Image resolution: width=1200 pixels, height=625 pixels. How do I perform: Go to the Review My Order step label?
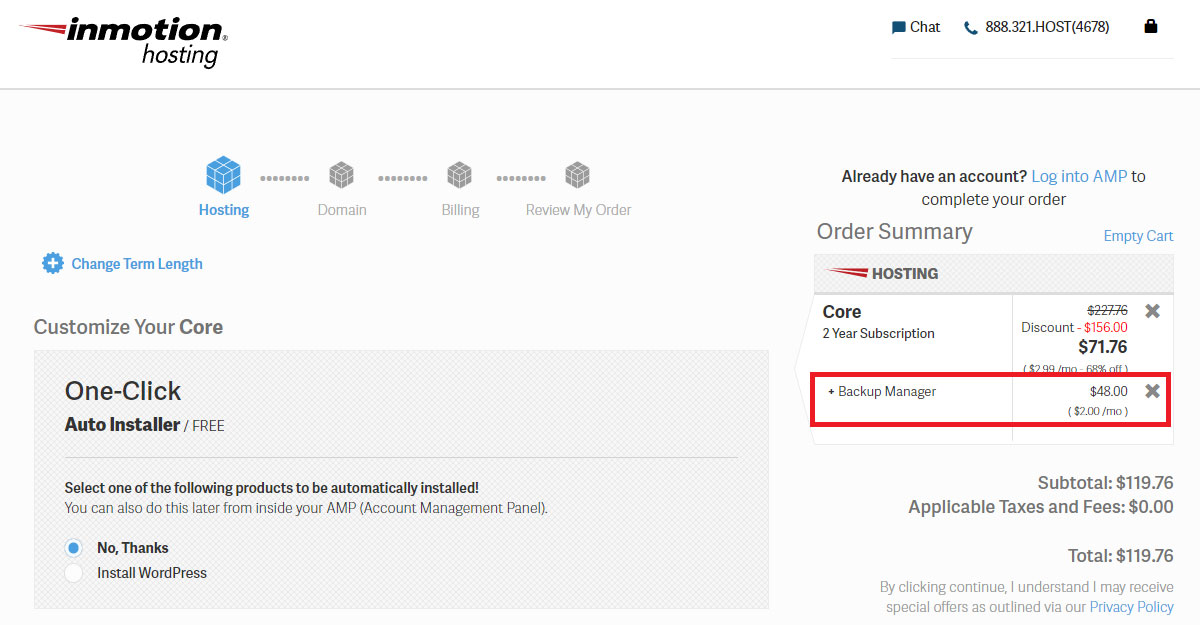coord(578,210)
